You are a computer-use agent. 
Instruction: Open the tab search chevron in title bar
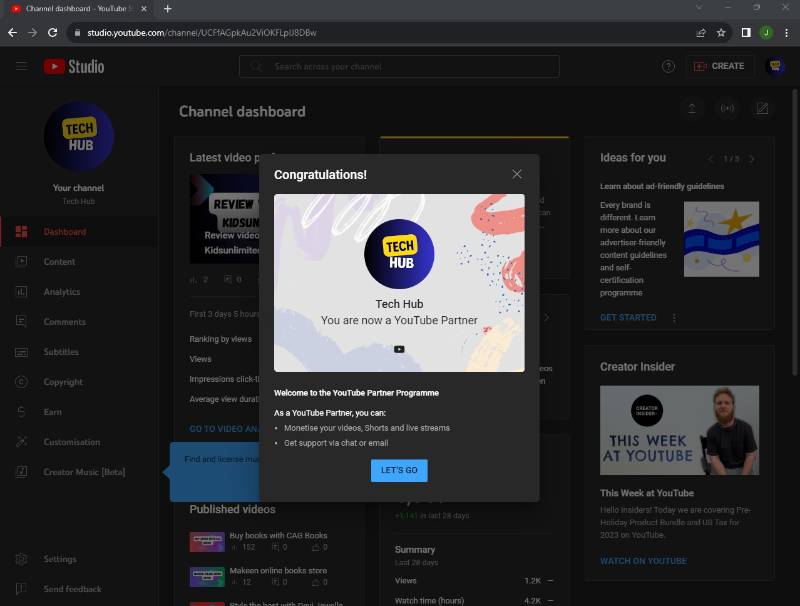point(699,7)
